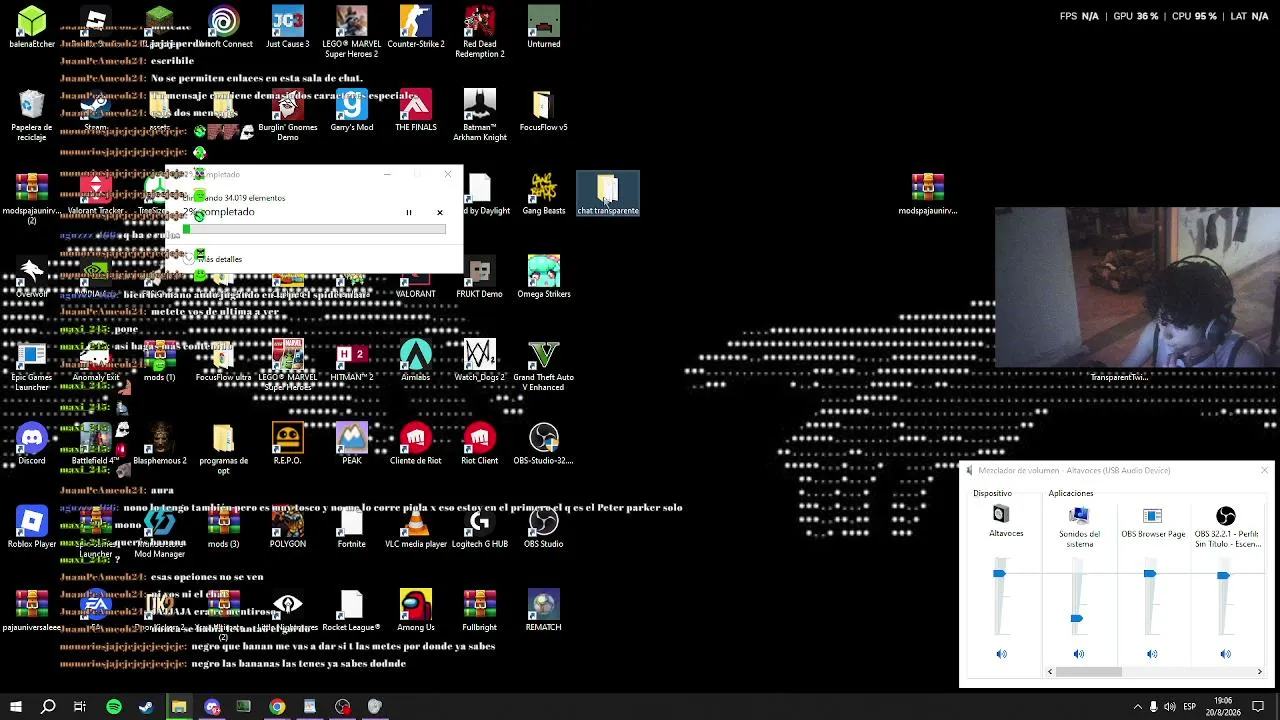Select the Papelera de reciclaje icon
This screenshot has width=1280, height=720.
click(32, 115)
